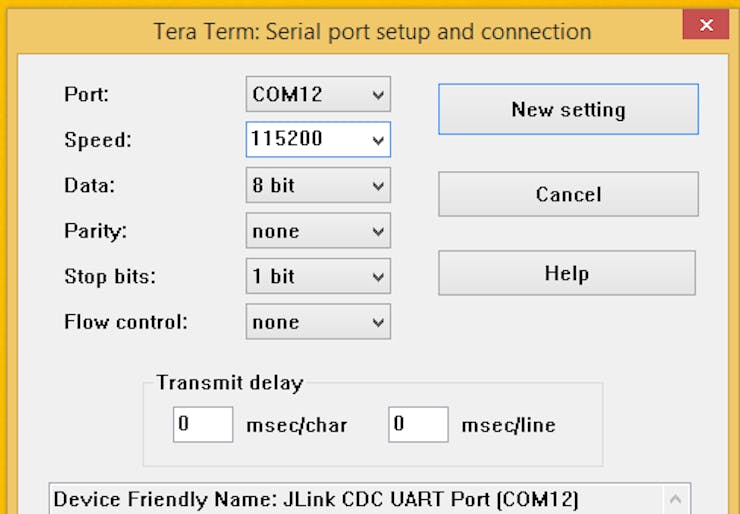Expand the Speed dropdown arrow
This screenshot has width=740, height=514.
tap(378, 141)
